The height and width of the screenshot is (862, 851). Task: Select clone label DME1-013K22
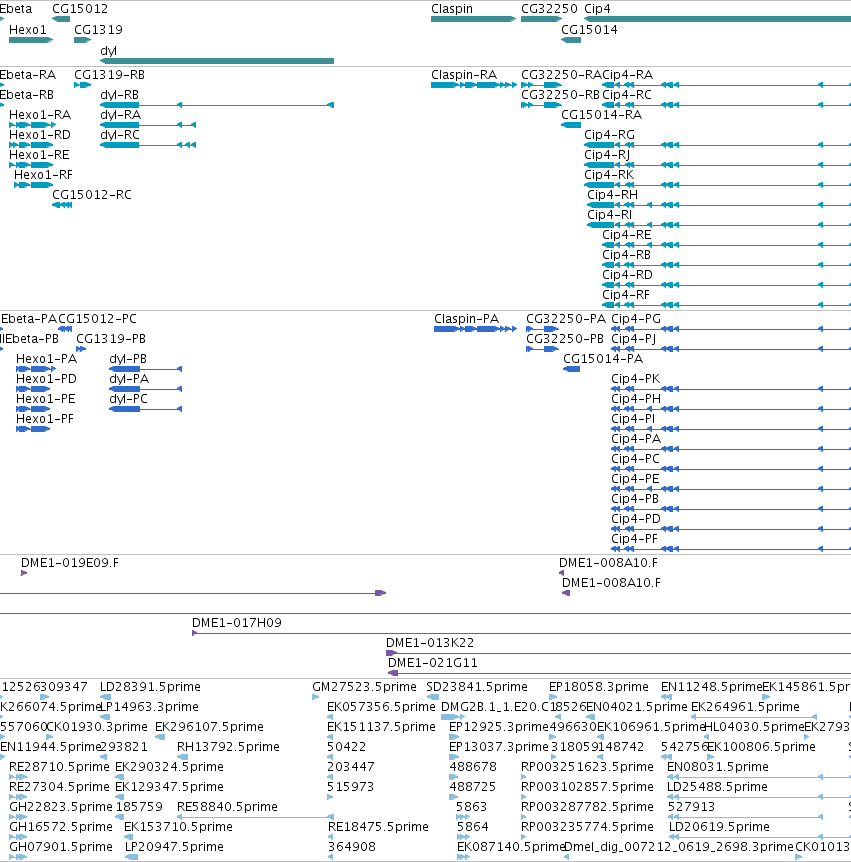click(430, 643)
